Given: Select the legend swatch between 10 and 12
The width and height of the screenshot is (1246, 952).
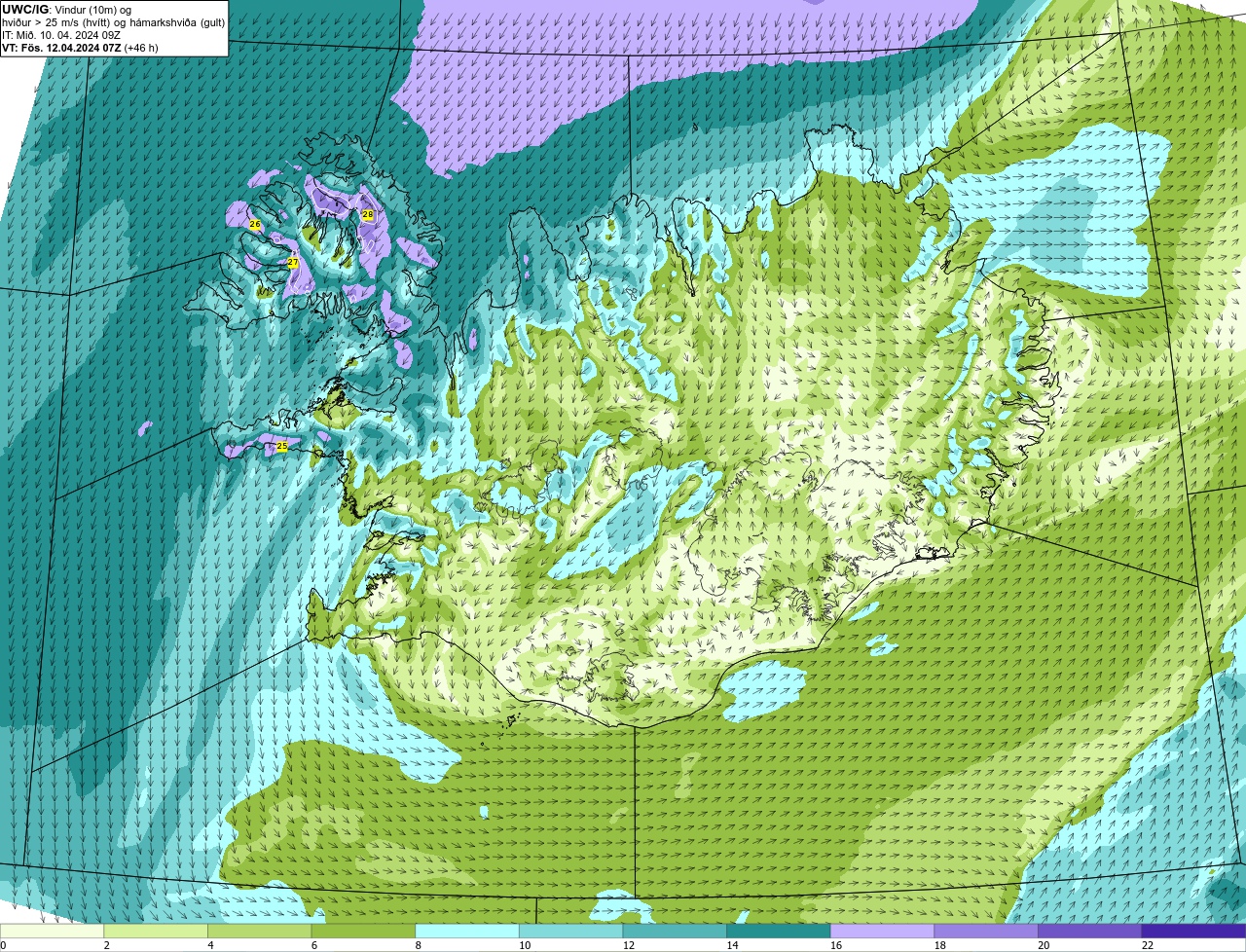Looking at the screenshot, I should point(571,931).
